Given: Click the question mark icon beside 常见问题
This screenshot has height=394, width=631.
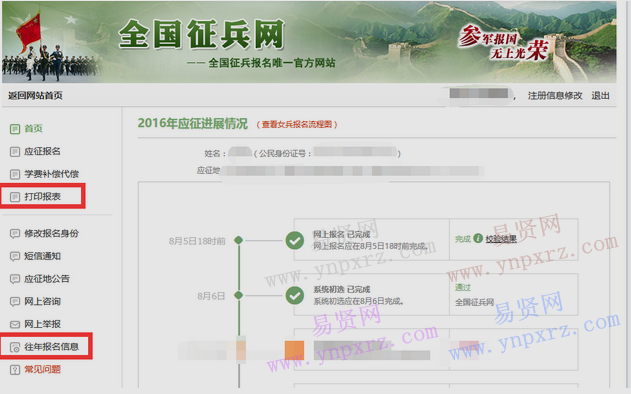Looking at the screenshot, I should click(15, 370).
